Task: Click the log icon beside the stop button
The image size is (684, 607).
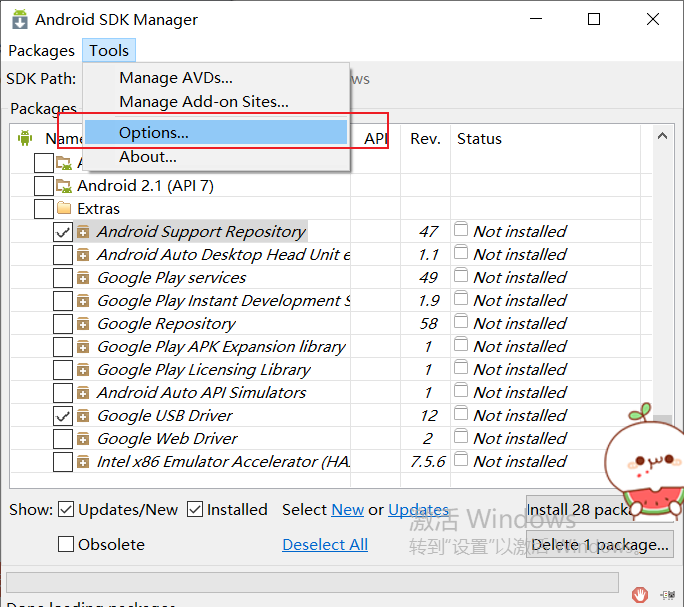Action: tap(668, 595)
